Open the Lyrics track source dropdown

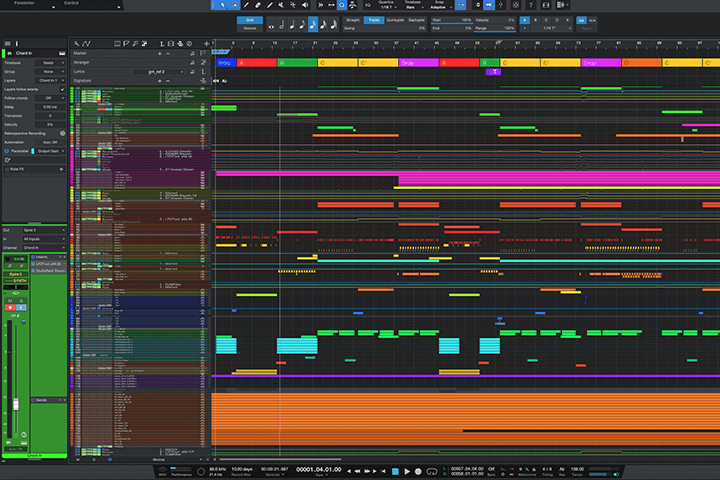[159, 72]
